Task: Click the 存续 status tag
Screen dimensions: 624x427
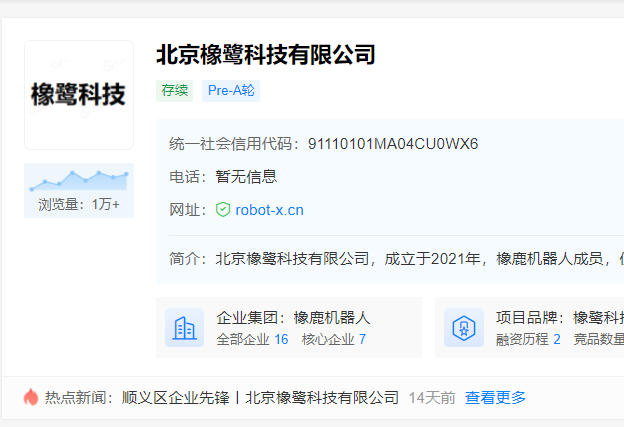Action: coord(174,91)
